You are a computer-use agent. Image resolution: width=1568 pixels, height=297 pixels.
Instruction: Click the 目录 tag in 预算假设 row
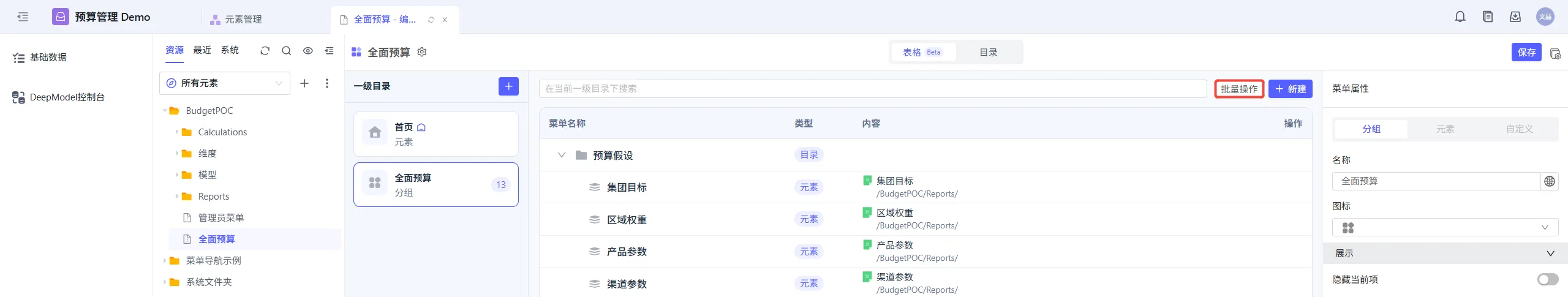(809, 155)
